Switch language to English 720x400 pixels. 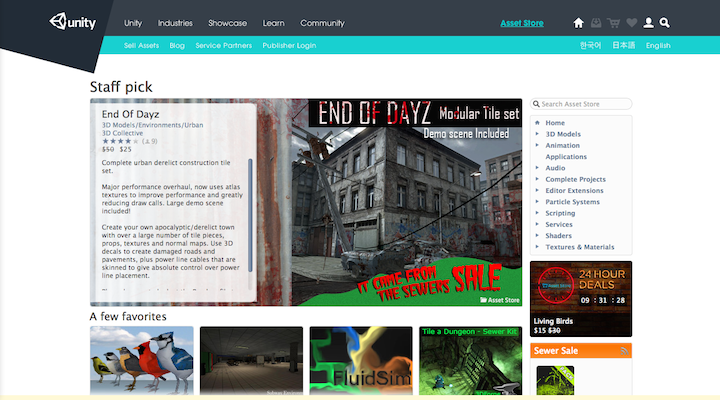[x=658, y=45]
